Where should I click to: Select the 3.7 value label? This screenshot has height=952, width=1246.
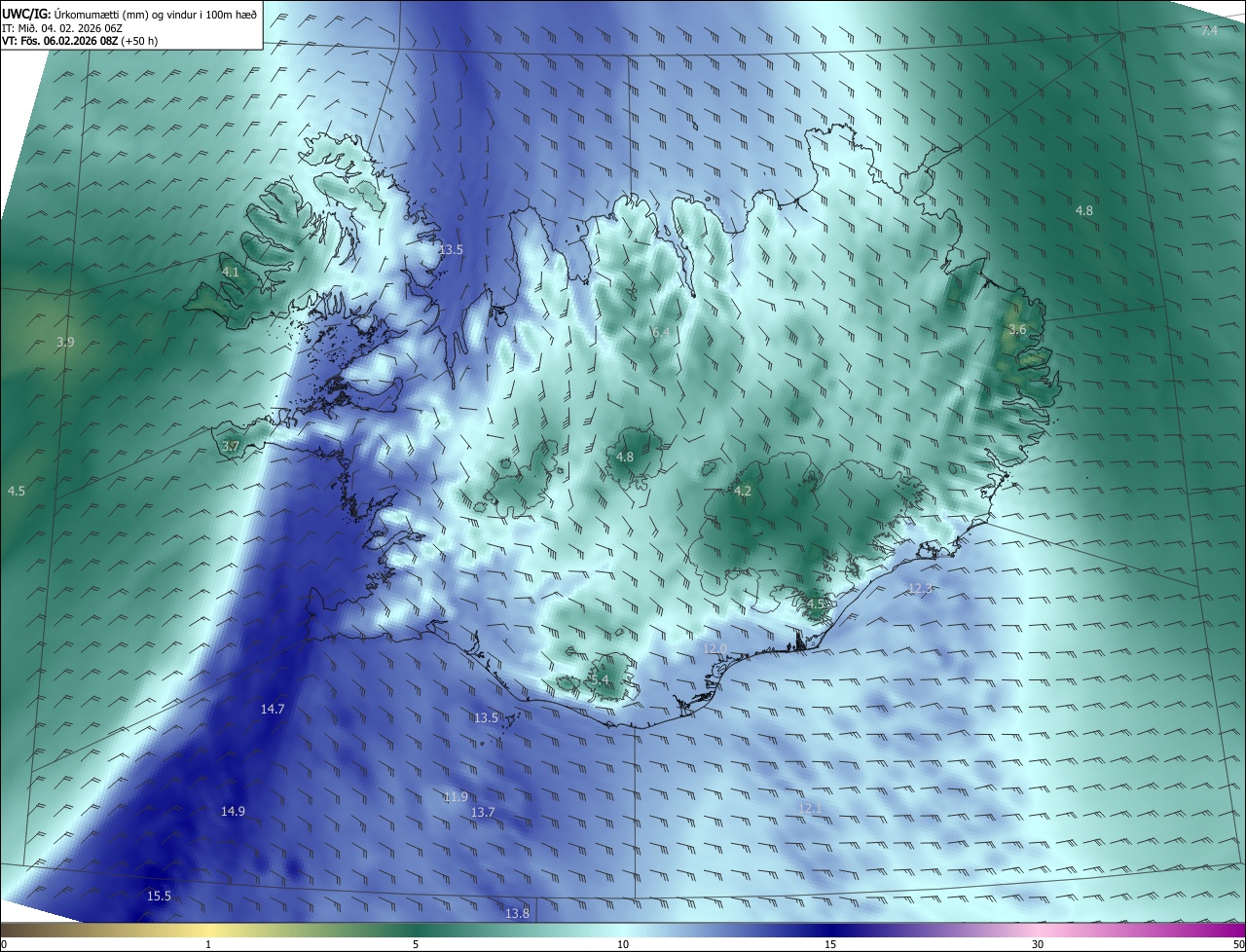pyautogui.click(x=231, y=446)
